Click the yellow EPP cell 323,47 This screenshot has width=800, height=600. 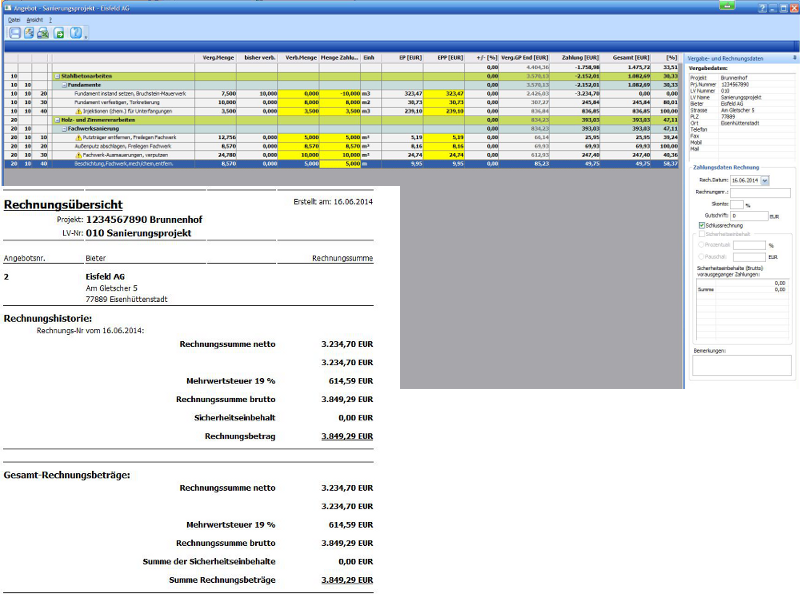click(x=444, y=94)
